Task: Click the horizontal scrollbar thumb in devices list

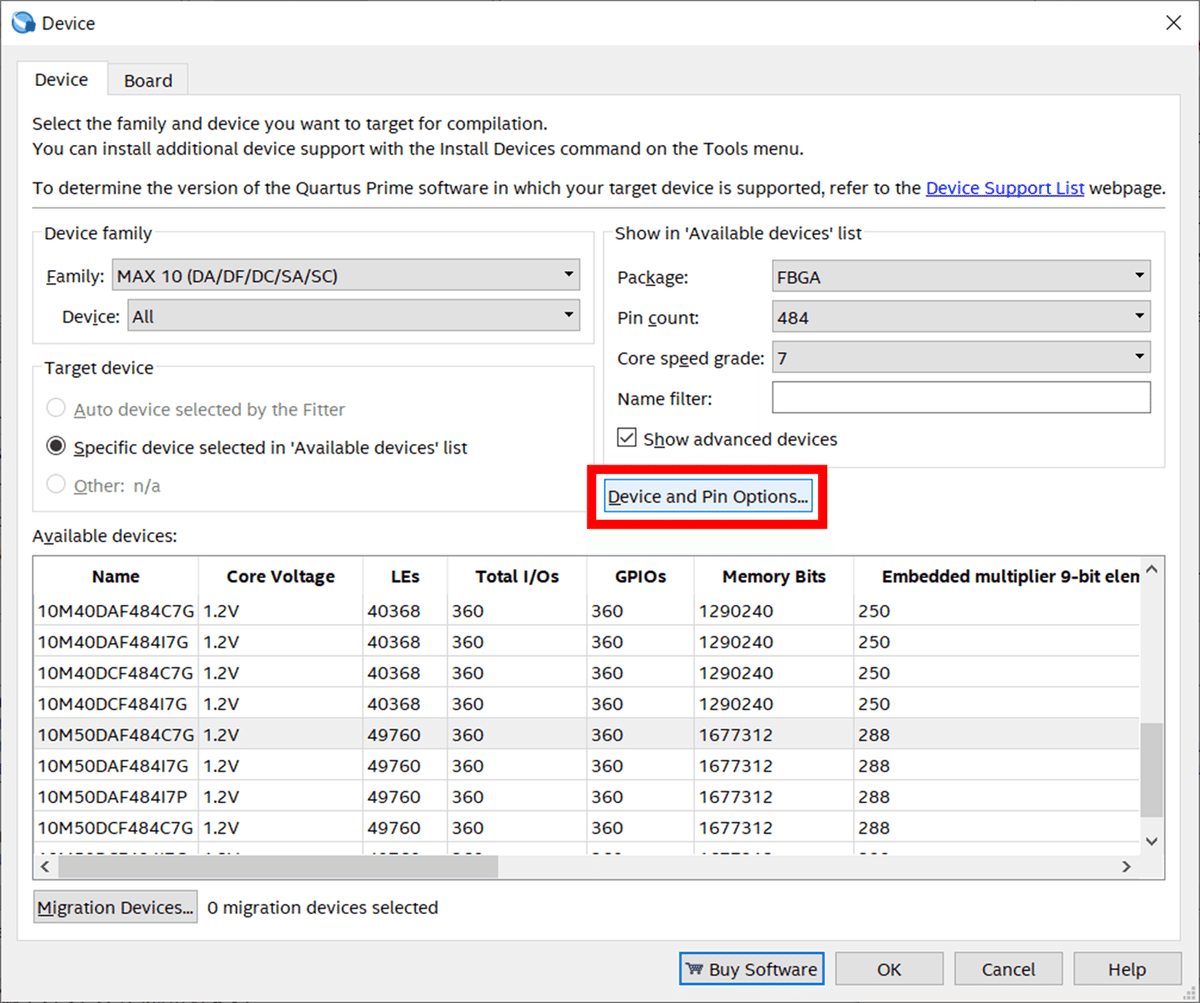Action: point(277,866)
